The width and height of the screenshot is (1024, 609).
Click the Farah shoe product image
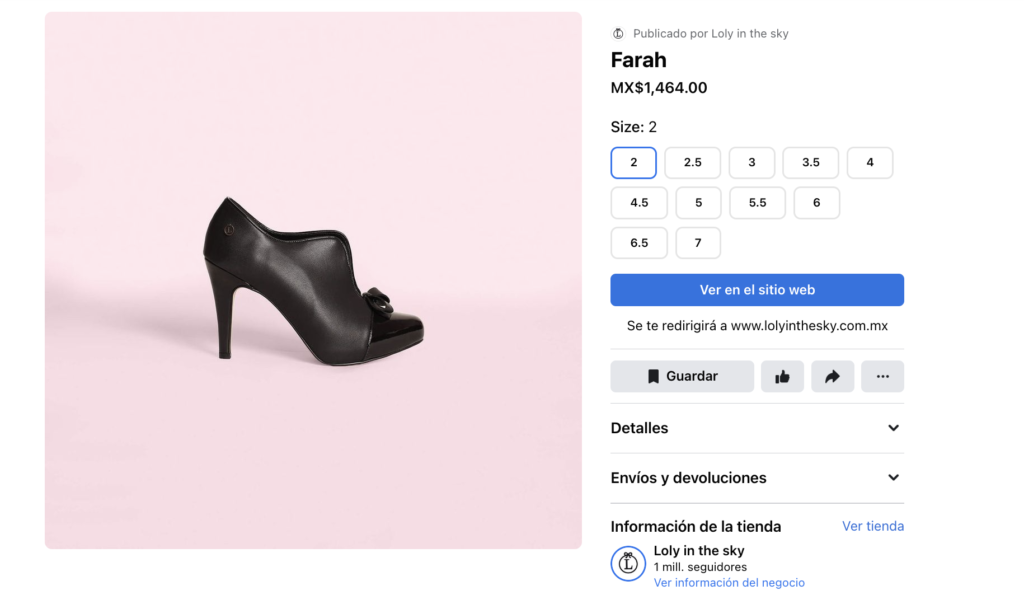tap(313, 280)
